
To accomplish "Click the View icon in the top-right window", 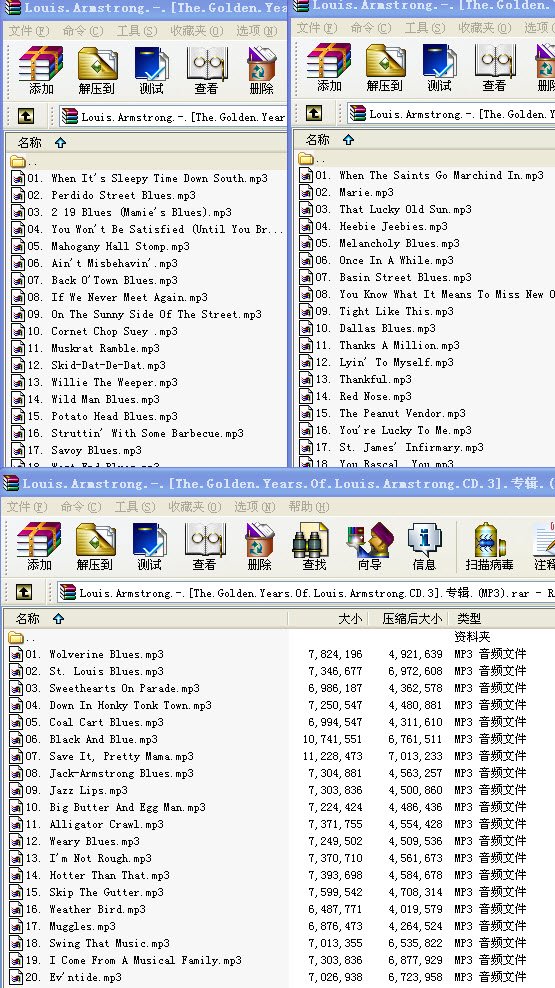I will point(494,67).
